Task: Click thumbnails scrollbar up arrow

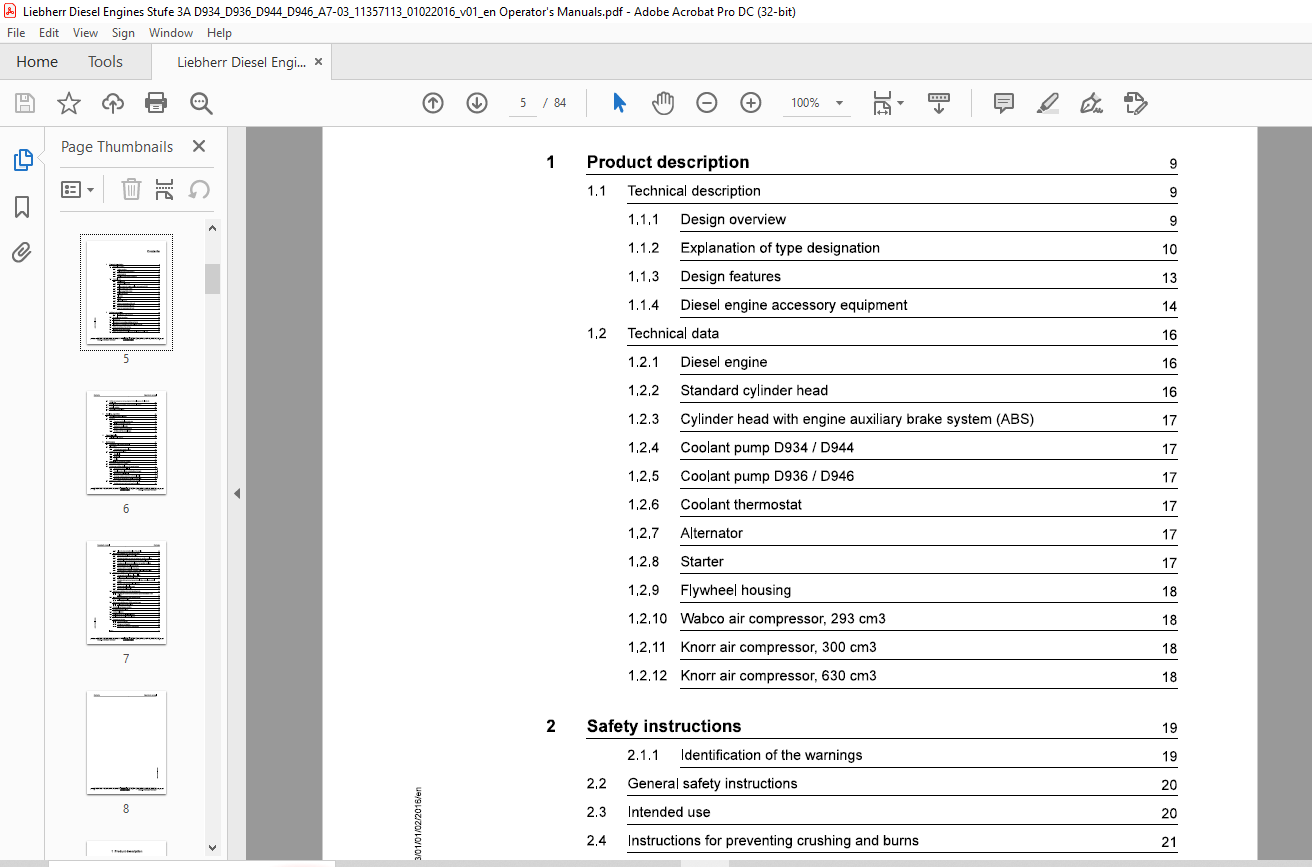Action: pyautogui.click(x=212, y=228)
